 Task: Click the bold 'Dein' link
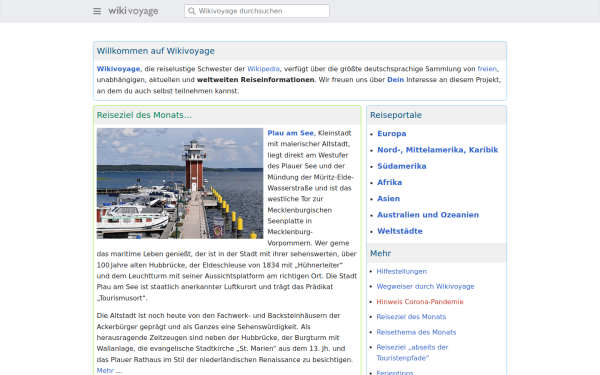tap(396, 80)
